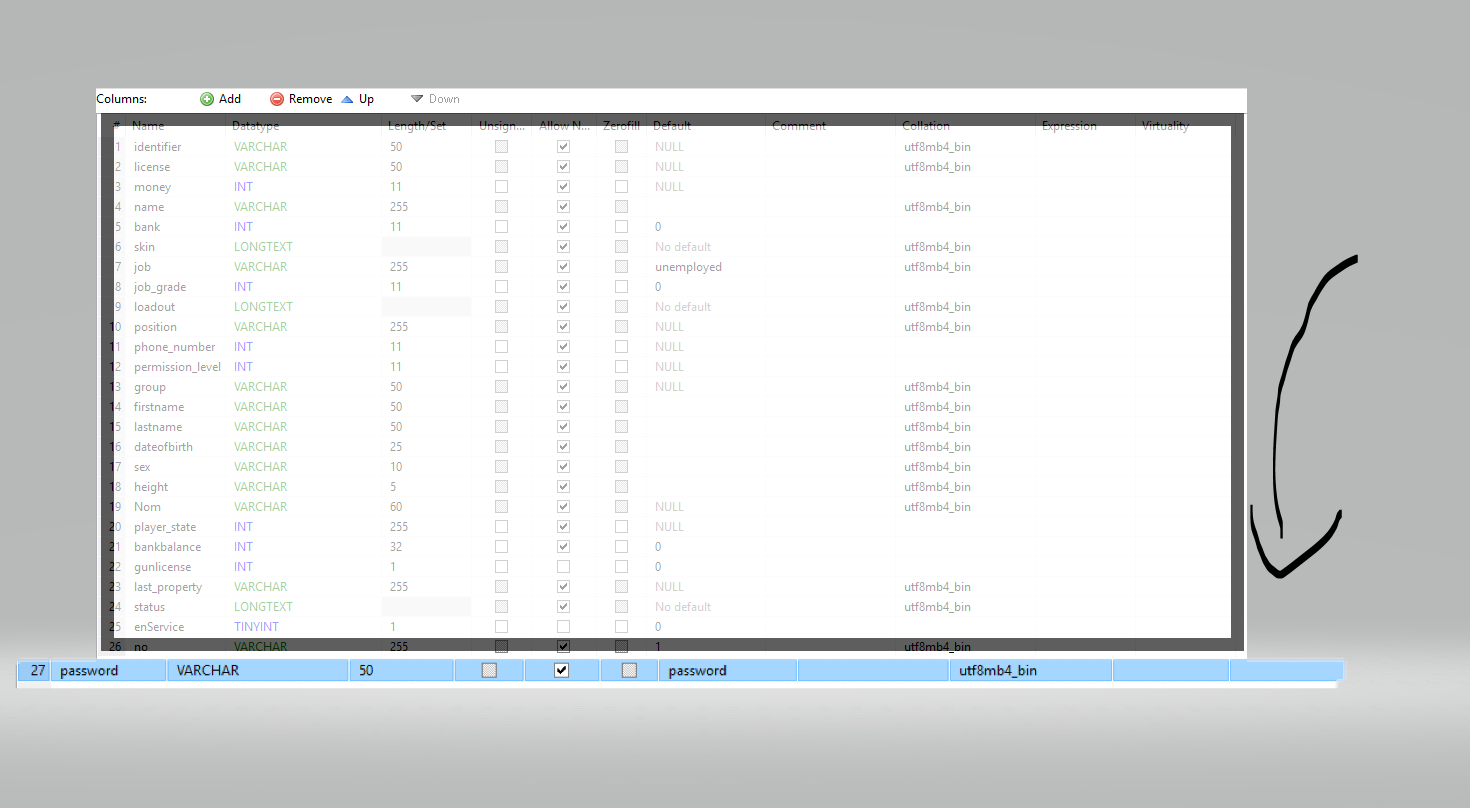
Task: Toggle Unsigned checkbox for money column
Action: (x=501, y=187)
